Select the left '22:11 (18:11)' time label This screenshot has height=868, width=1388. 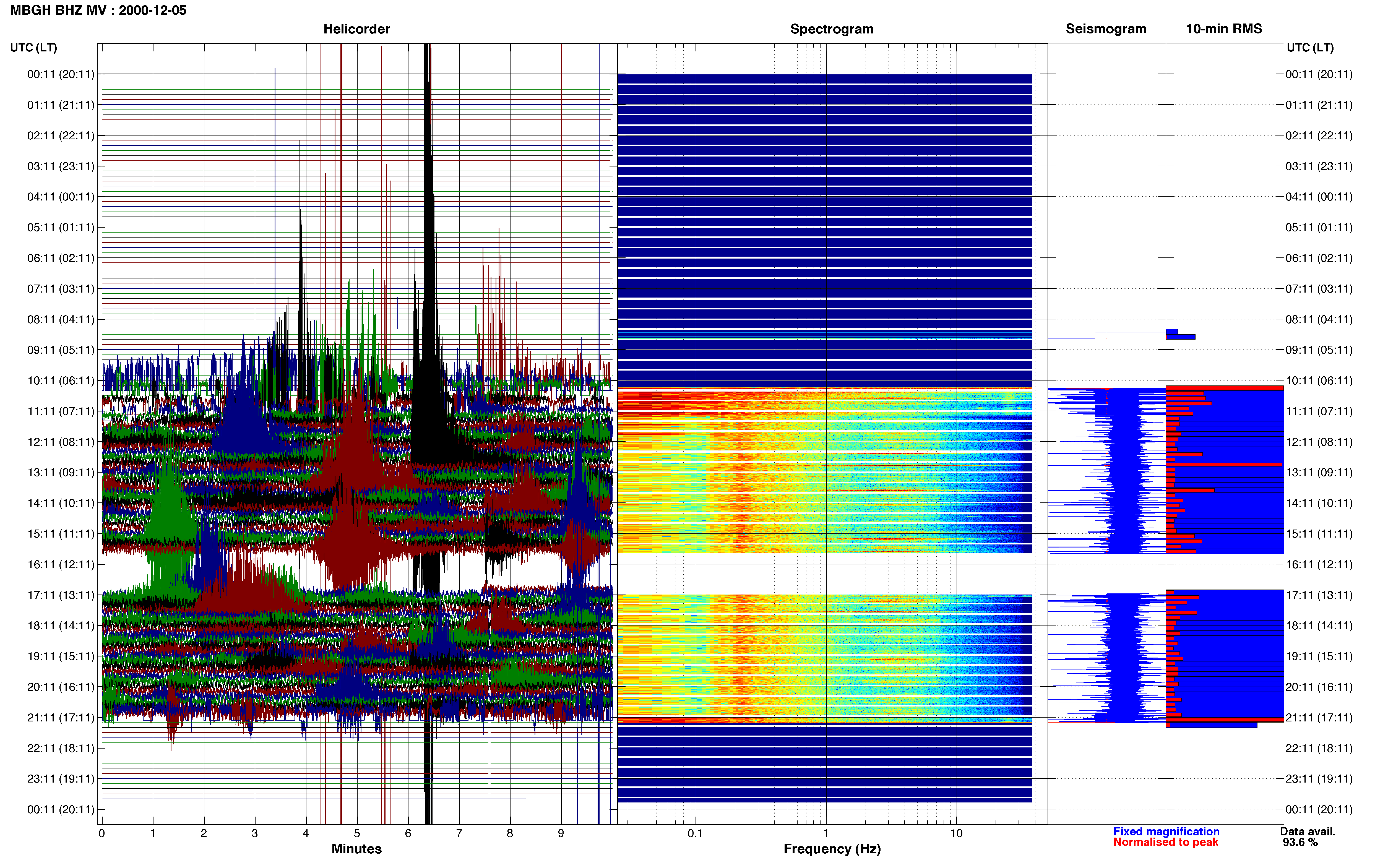pos(61,749)
